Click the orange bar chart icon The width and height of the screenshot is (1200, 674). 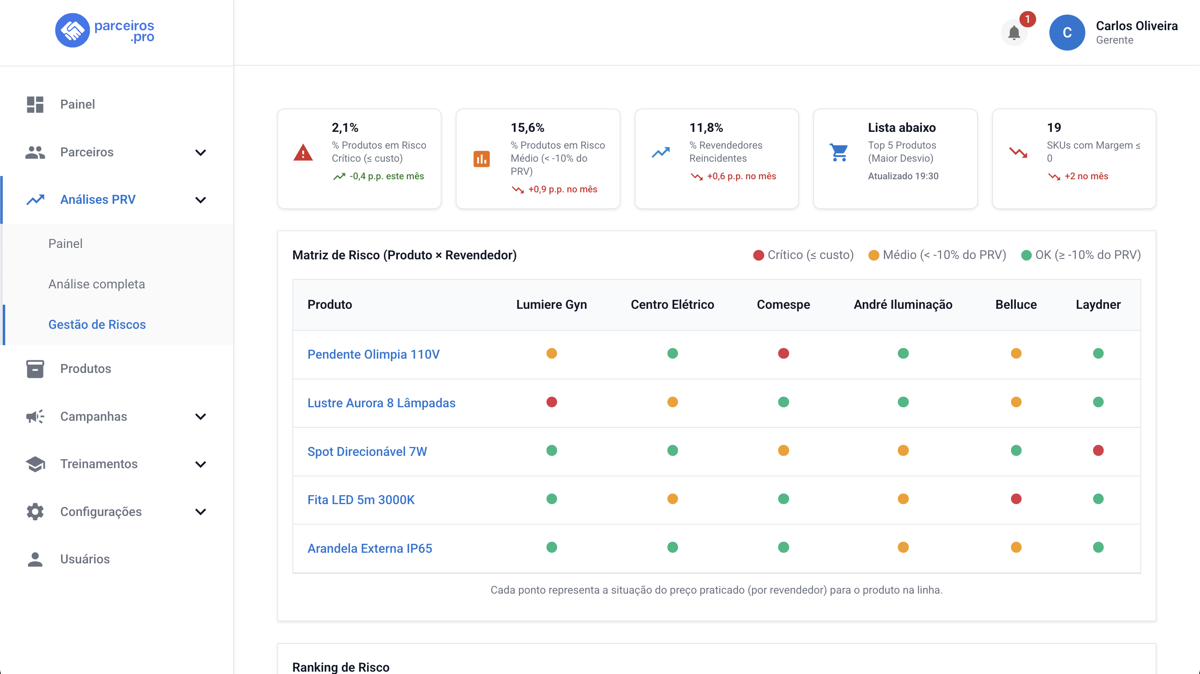(482, 159)
